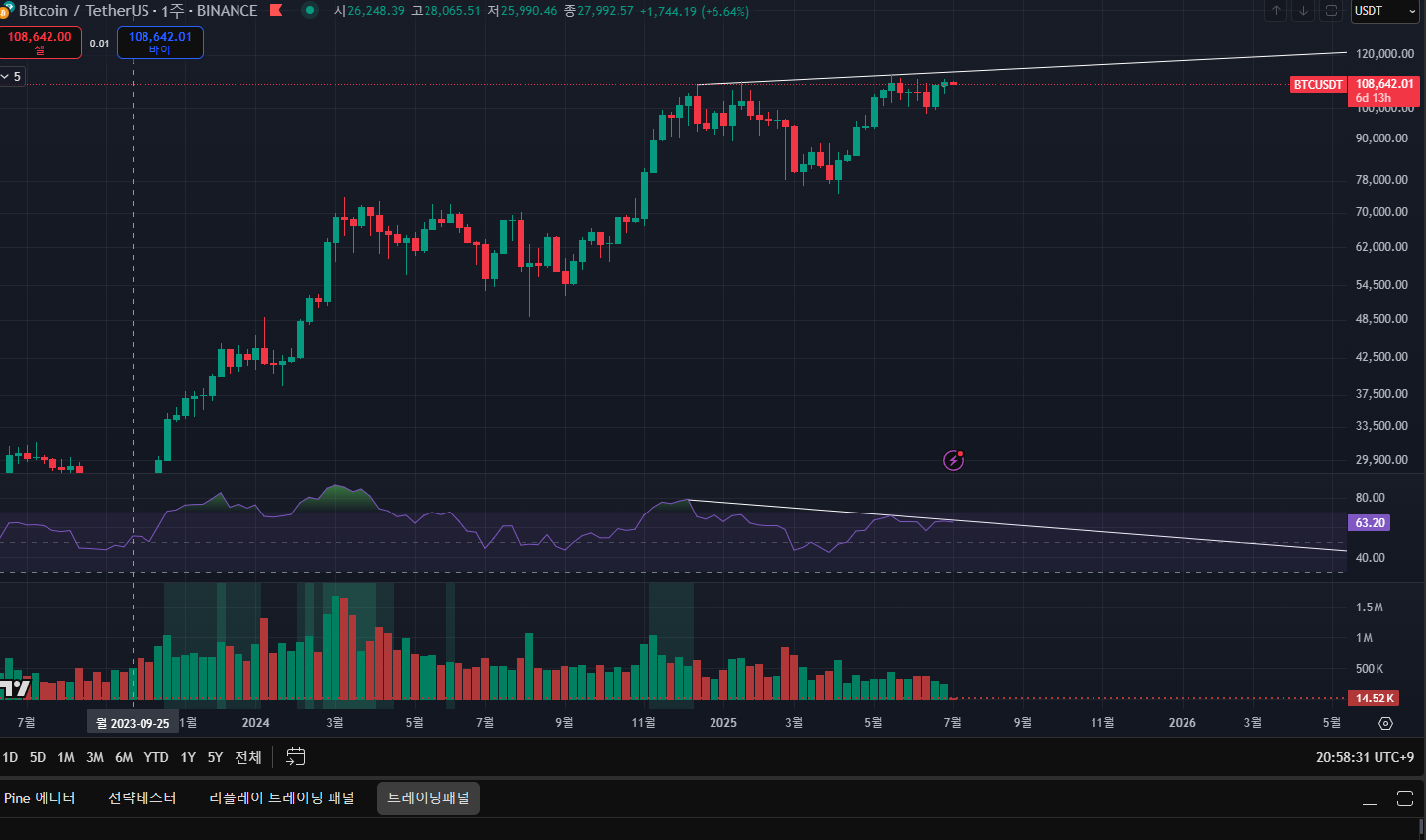Open the USDT currency dropdown
Image resolution: width=1426 pixels, height=840 pixels.
(x=1385, y=11)
